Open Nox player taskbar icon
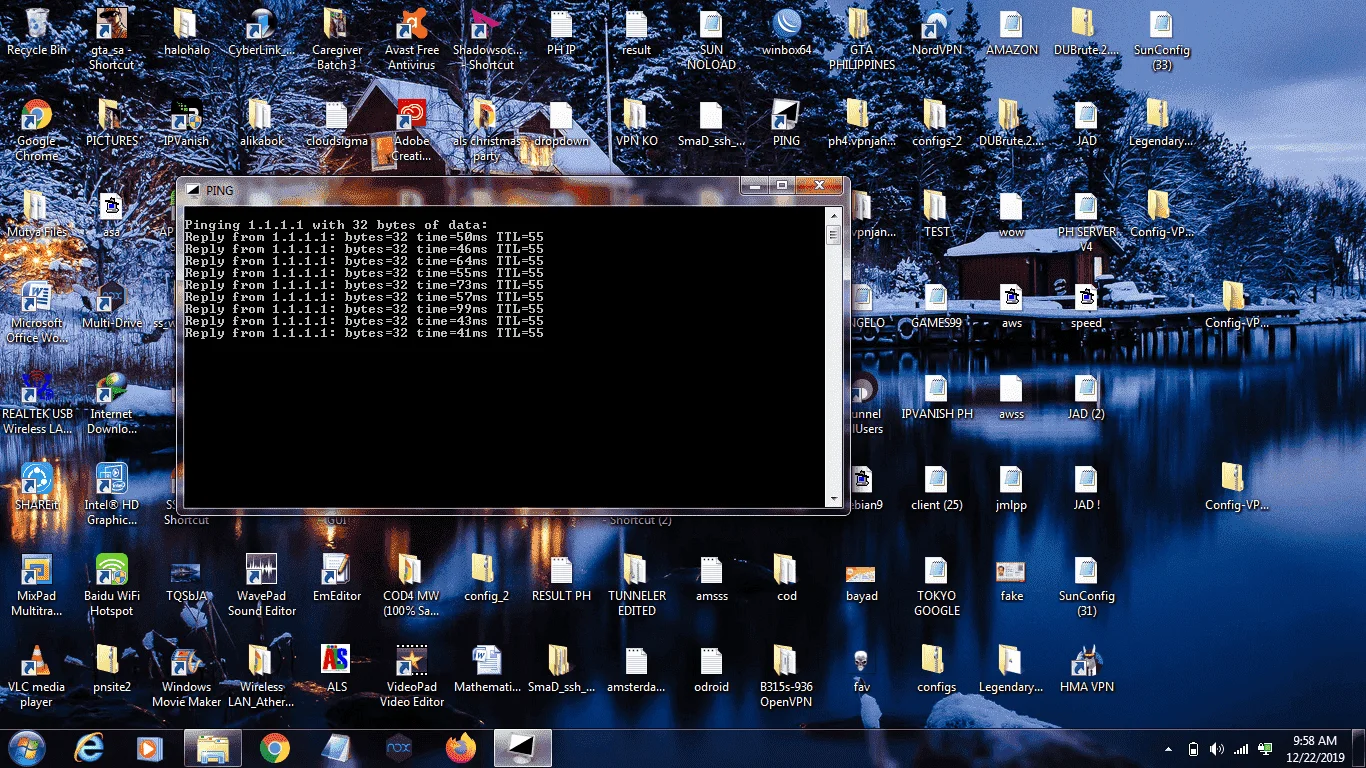The width and height of the screenshot is (1366, 768). tap(398, 748)
